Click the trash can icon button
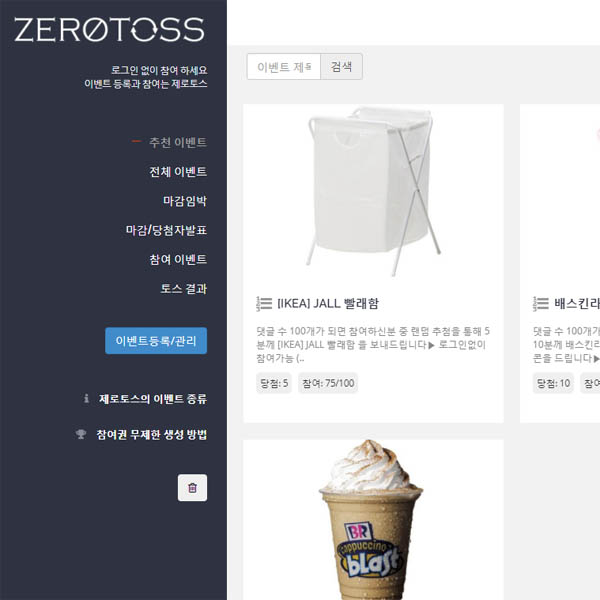 pos(192,488)
